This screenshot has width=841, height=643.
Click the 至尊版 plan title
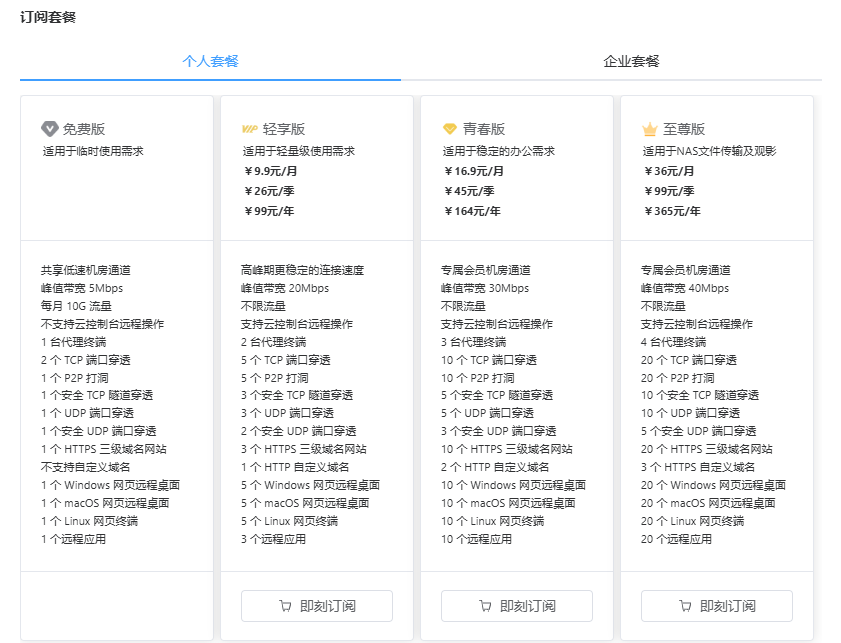coord(684,129)
